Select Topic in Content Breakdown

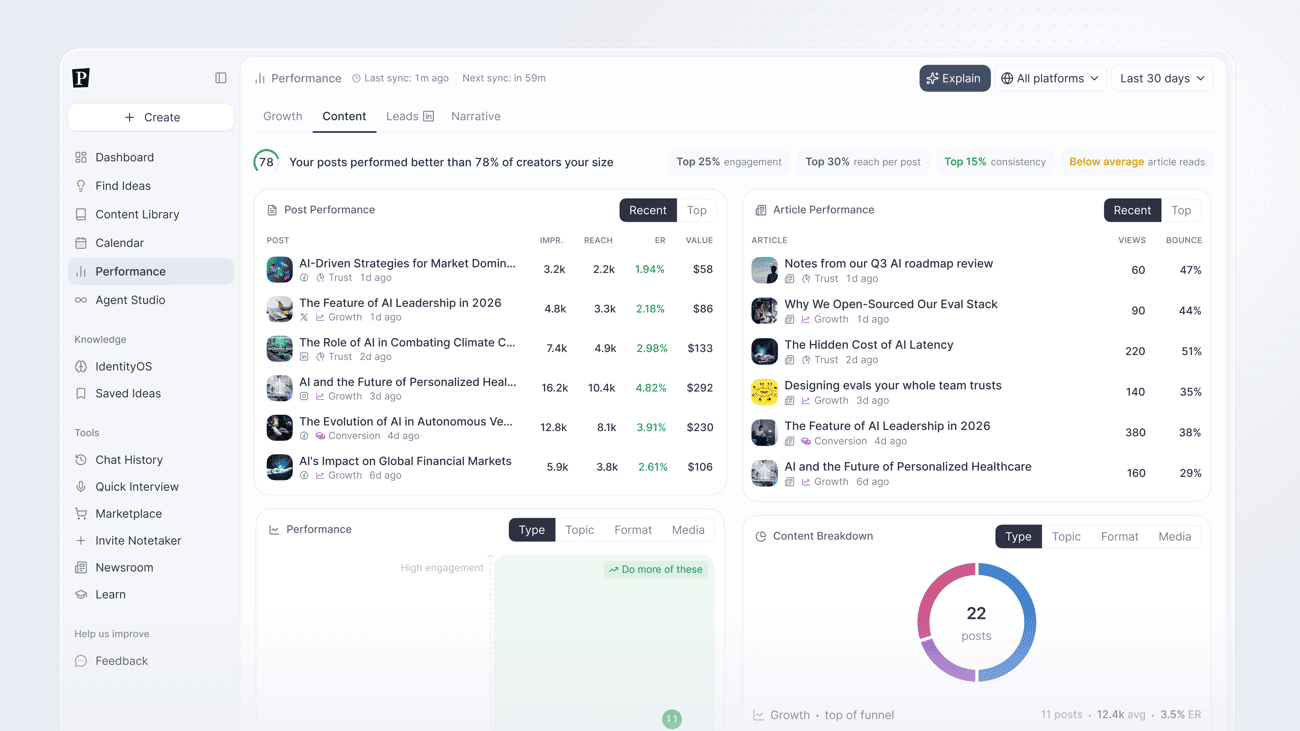tap(1066, 537)
